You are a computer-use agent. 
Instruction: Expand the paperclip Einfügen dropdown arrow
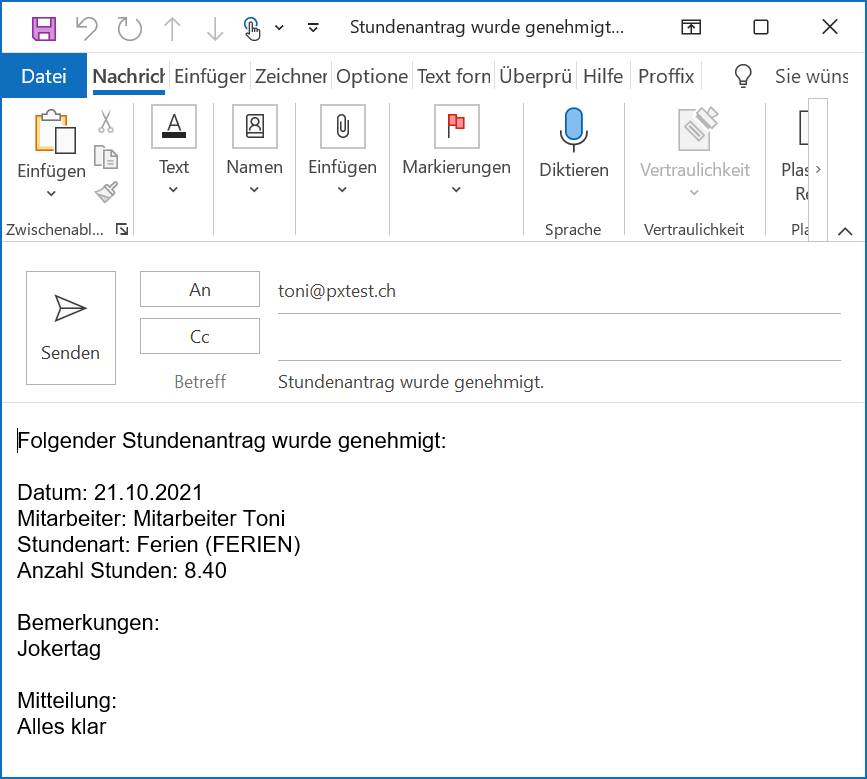coord(342,190)
